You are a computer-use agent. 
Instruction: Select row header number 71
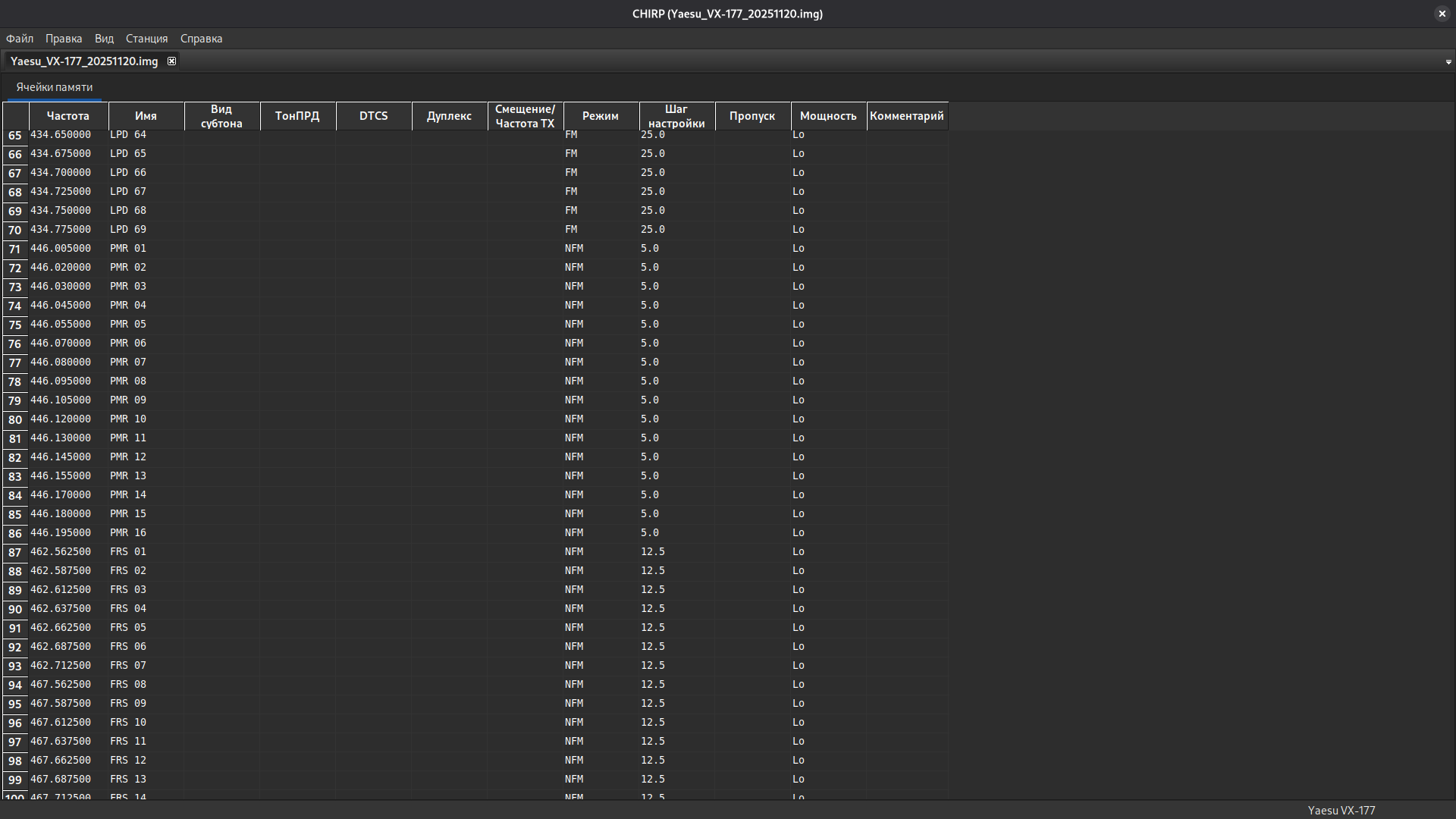click(x=15, y=249)
